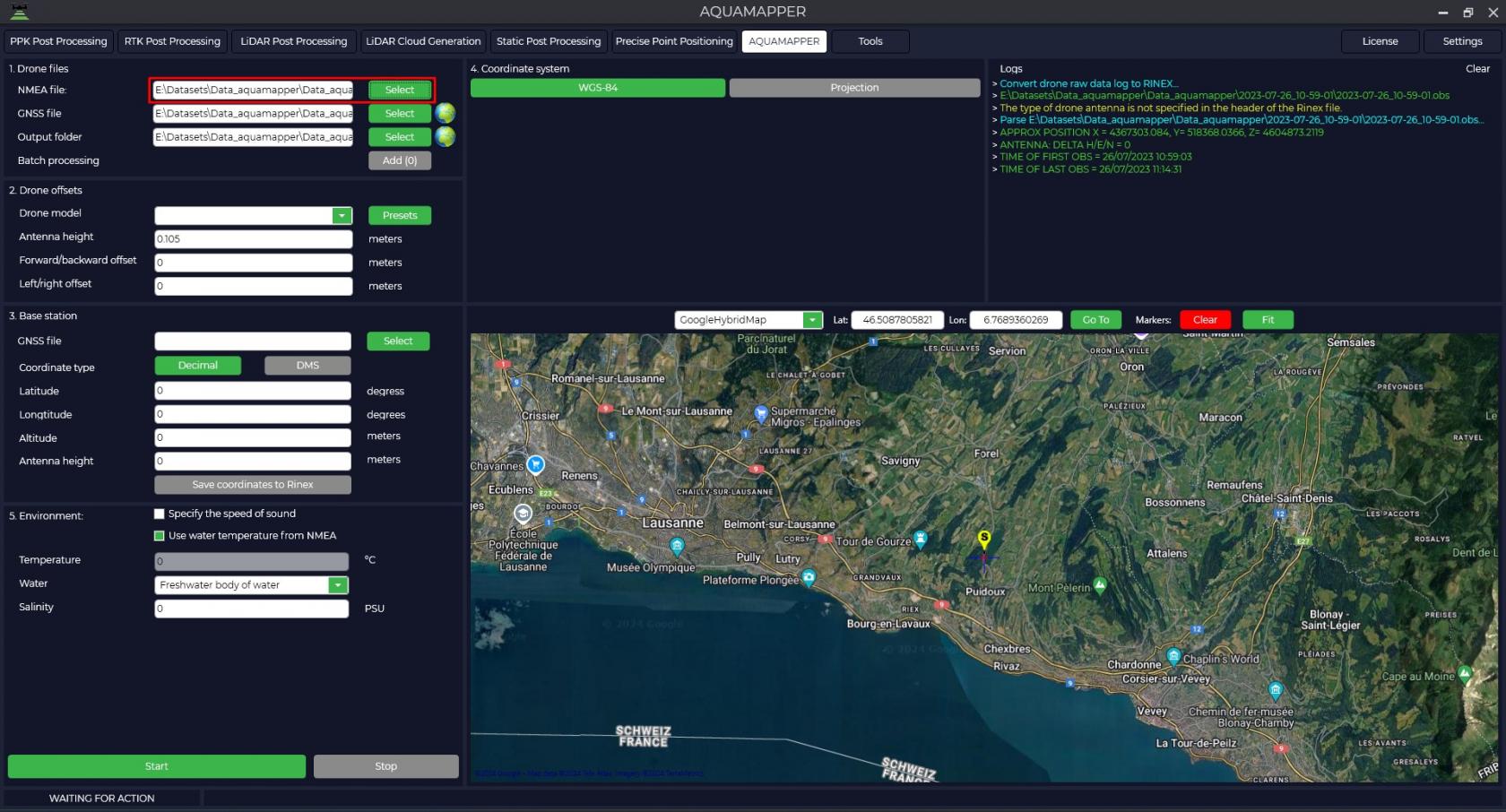The image size is (1506, 812).
Task: Click the globe icon next to Output folder
Action: (446, 136)
